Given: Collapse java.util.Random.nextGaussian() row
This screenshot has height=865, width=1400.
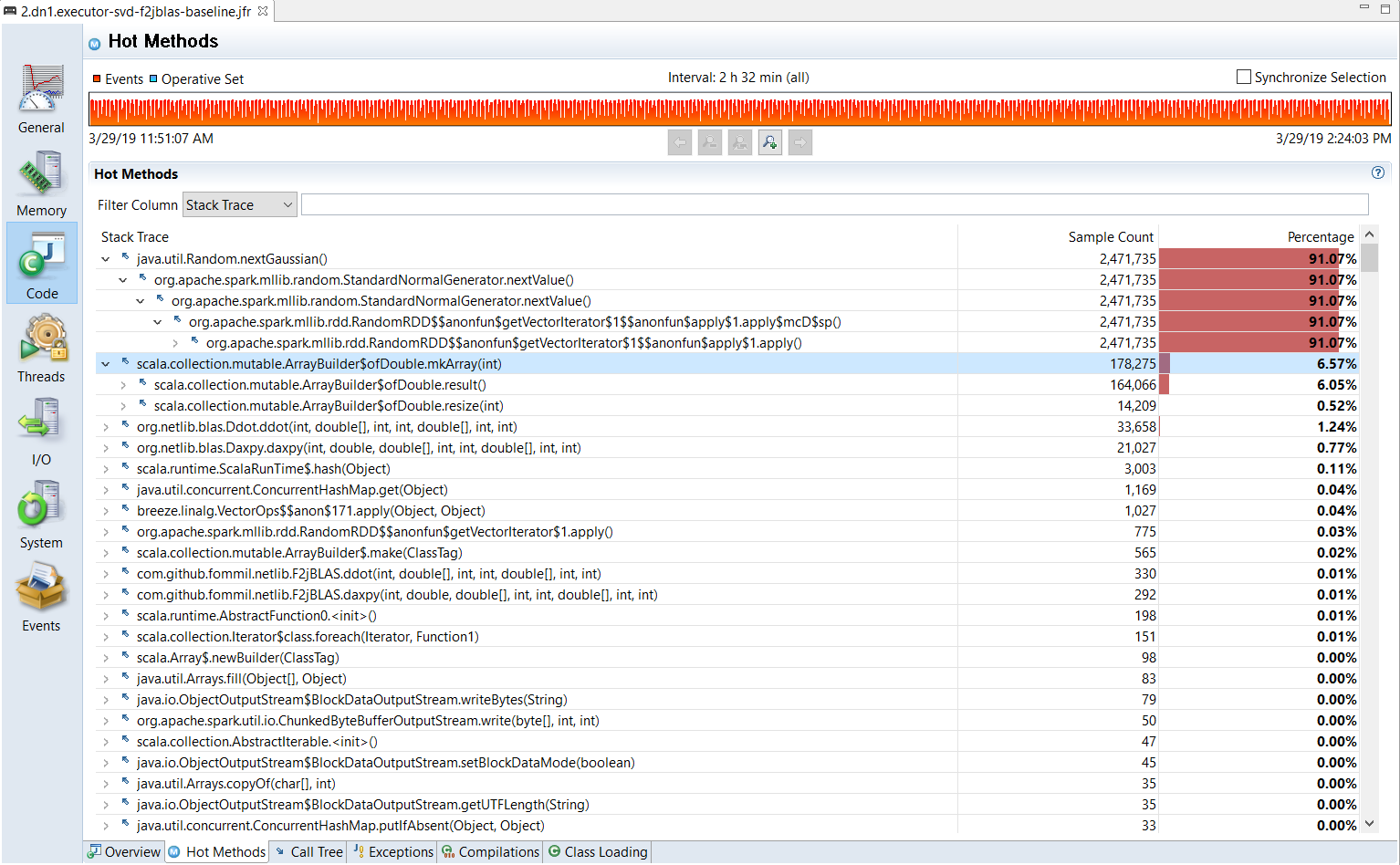Looking at the screenshot, I should pyautogui.click(x=106, y=259).
